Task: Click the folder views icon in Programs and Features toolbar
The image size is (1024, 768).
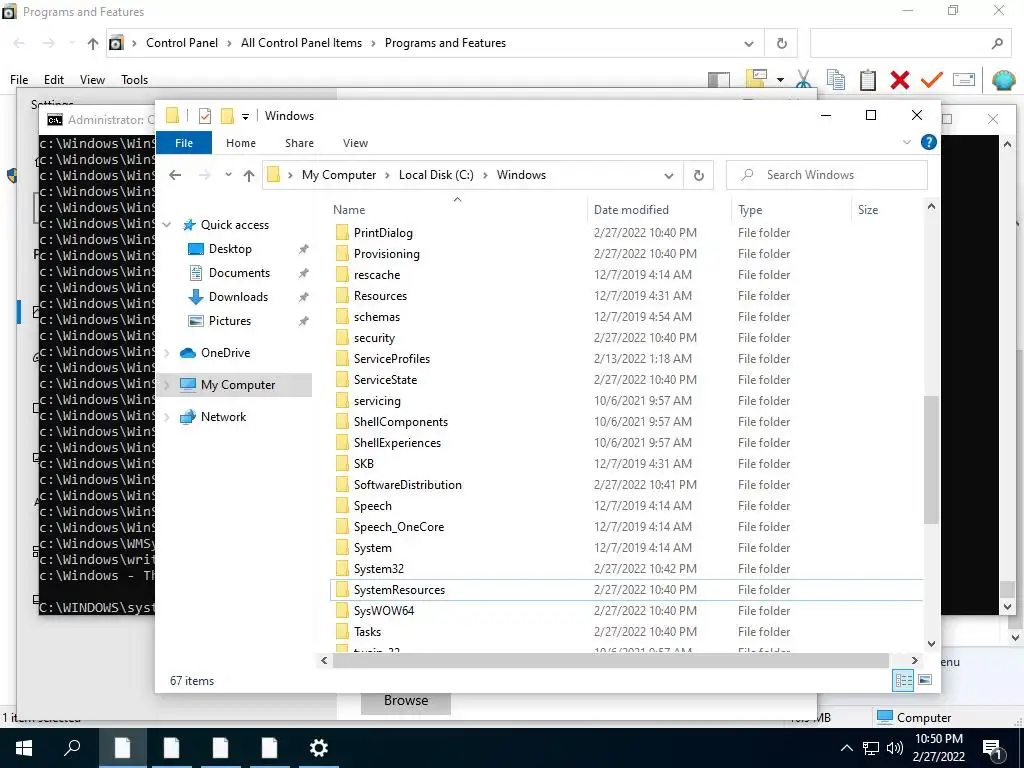Action: pos(756,79)
